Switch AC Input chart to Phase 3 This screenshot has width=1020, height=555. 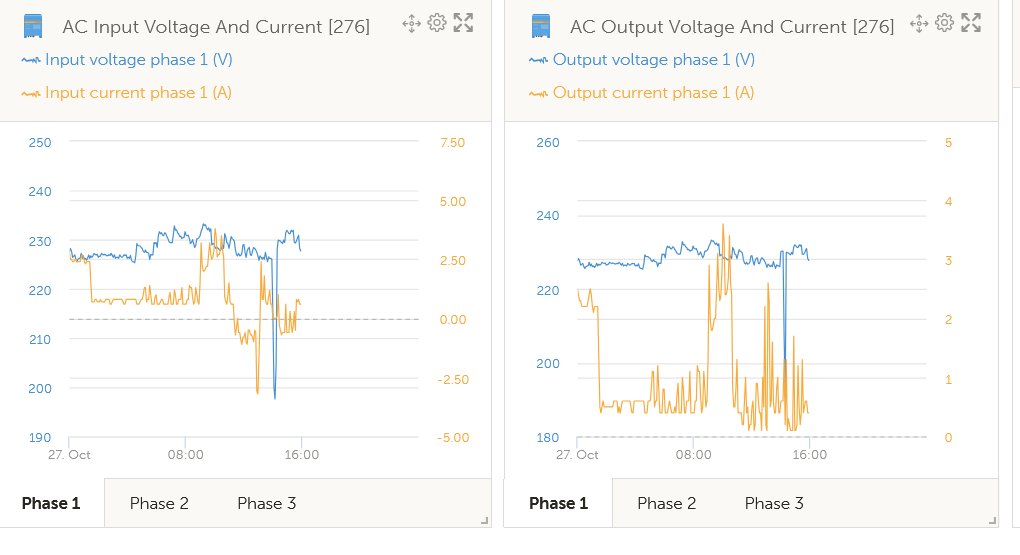pos(266,503)
